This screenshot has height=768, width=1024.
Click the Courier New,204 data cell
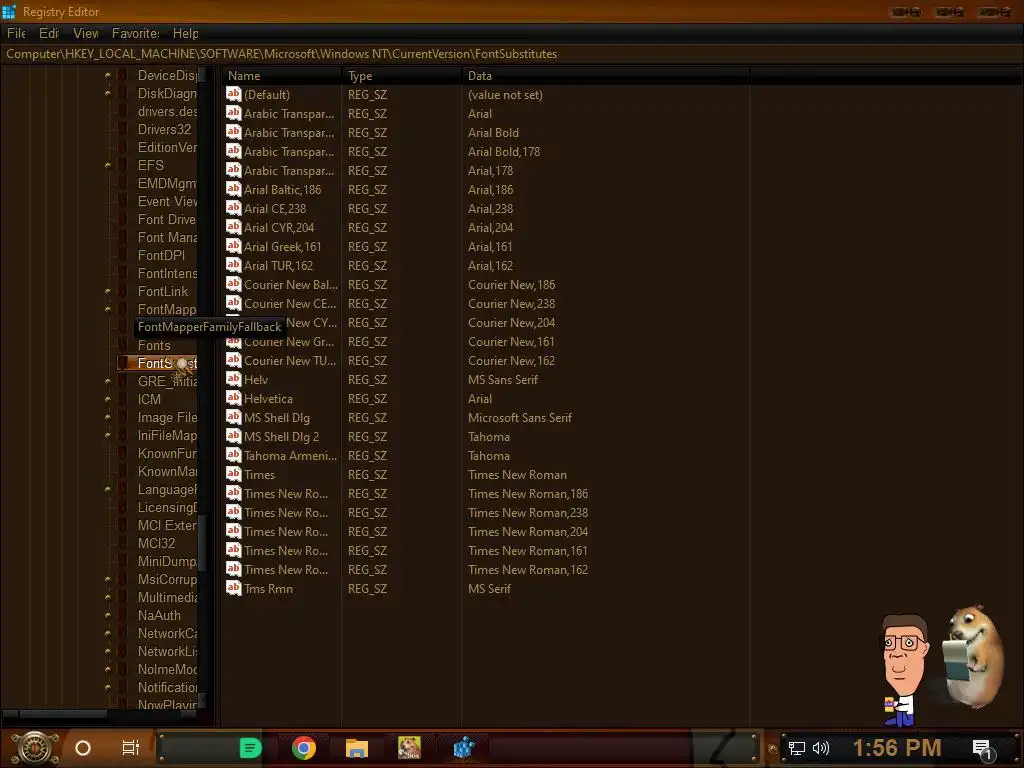pyautogui.click(x=511, y=323)
